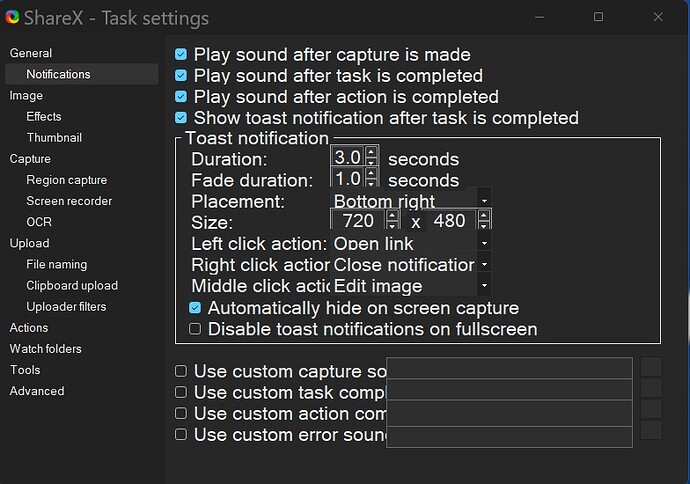Viewport: 690px width, 484px height.
Task: Enable Disable toast notifications on fullscreen
Action: coord(195,329)
